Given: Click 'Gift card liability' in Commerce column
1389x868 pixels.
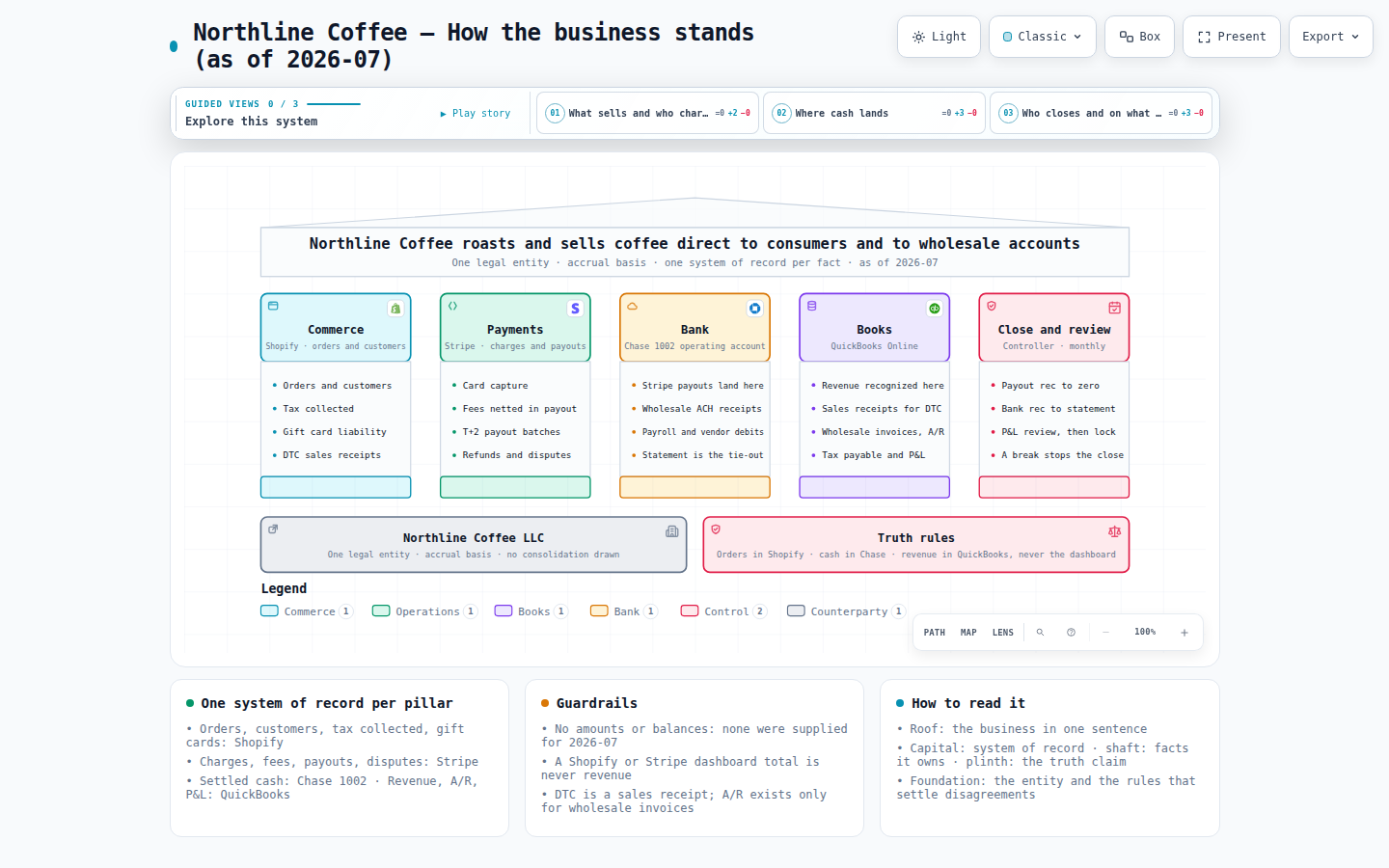Looking at the screenshot, I should click(x=335, y=432).
